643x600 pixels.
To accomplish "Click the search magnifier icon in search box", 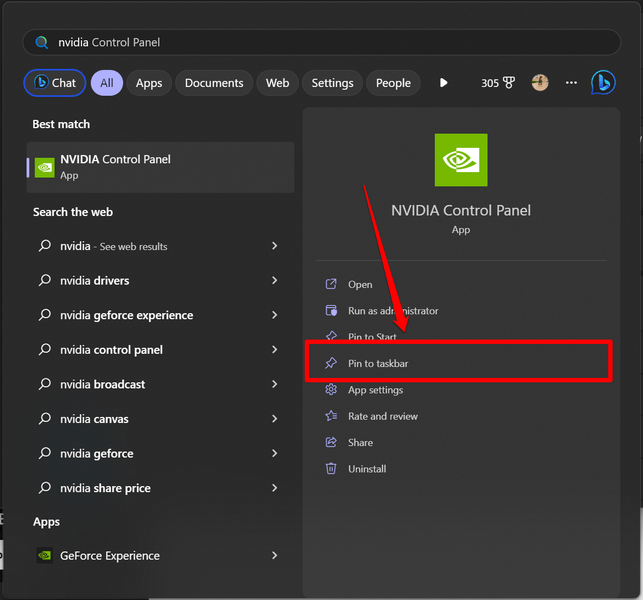I will pyautogui.click(x=41, y=42).
